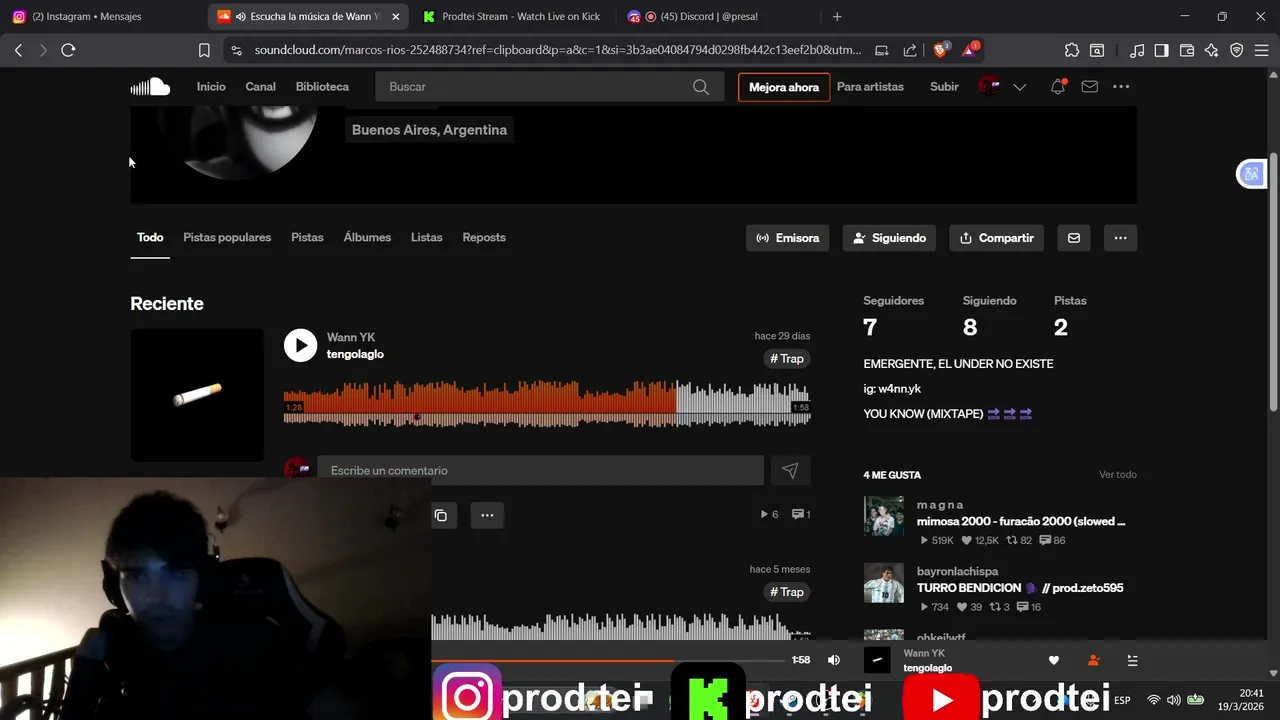Toggle the browser sidebar panel icon
The image size is (1280, 720).
point(1162,50)
